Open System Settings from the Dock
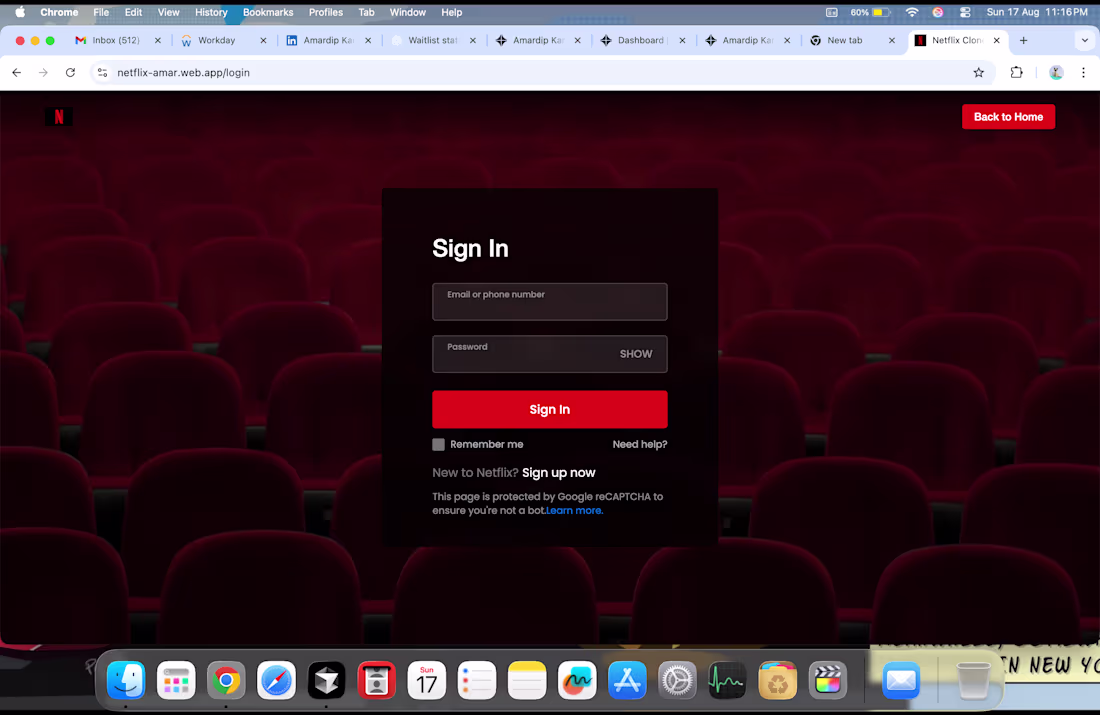The width and height of the screenshot is (1100, 715). pos(677,680)
